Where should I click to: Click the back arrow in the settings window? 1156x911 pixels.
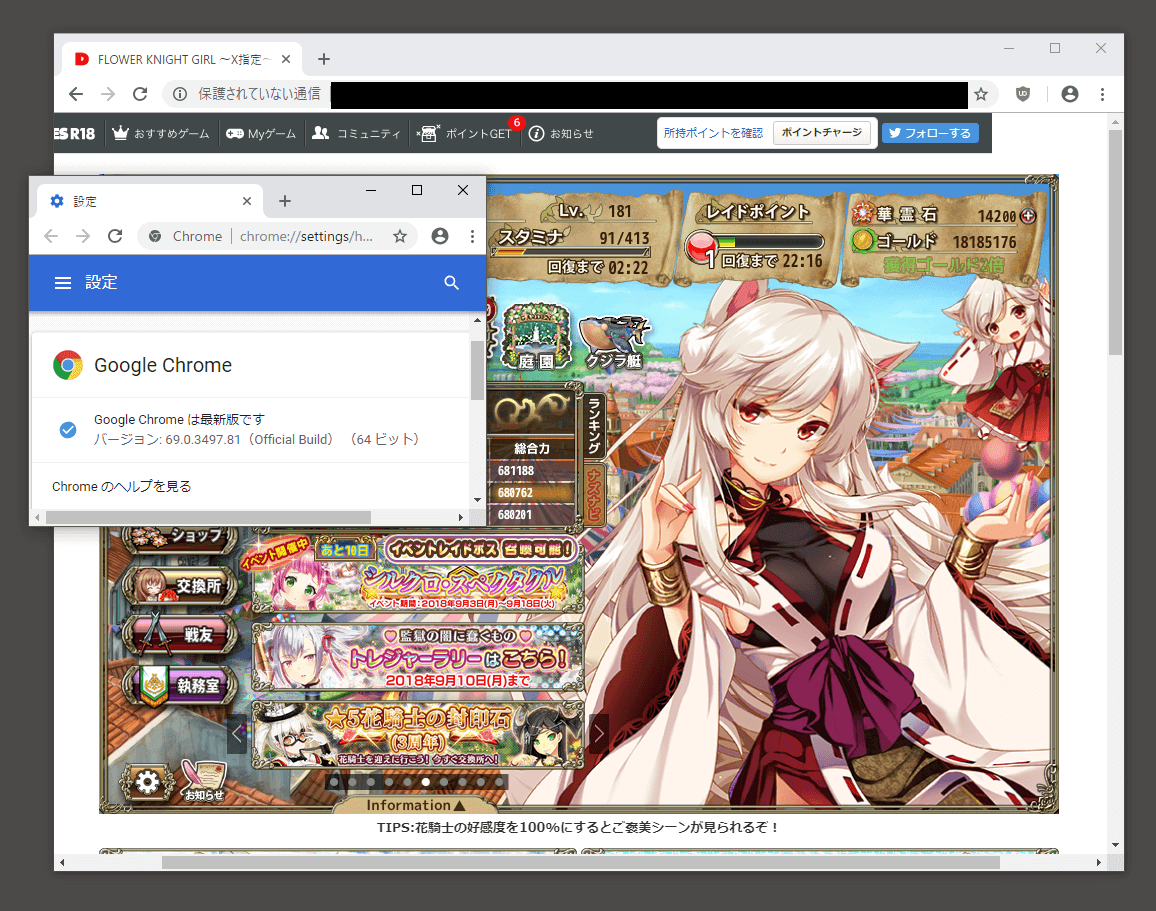point(51,236)
